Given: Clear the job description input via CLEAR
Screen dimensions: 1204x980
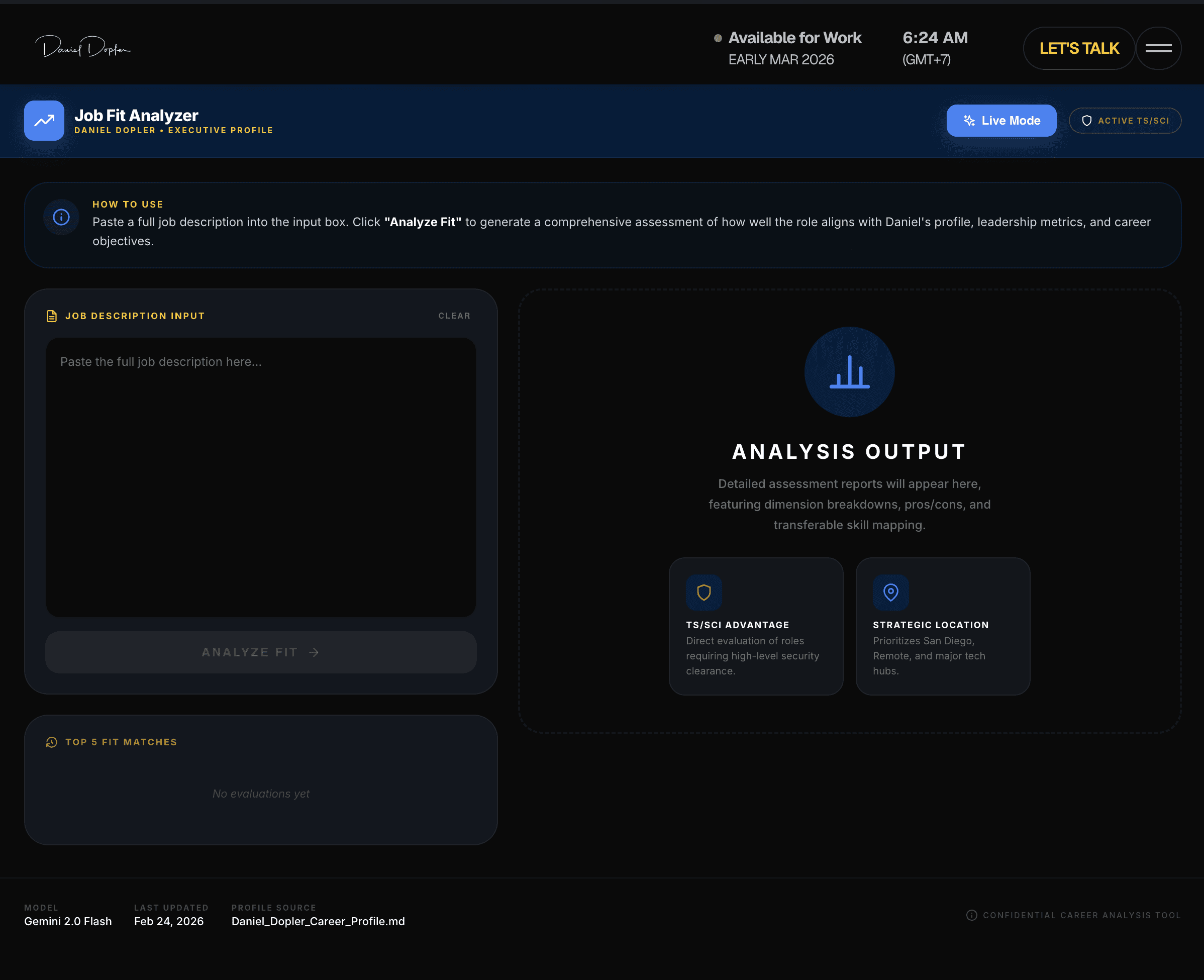Looking at the screenshot, I should 454,316.
